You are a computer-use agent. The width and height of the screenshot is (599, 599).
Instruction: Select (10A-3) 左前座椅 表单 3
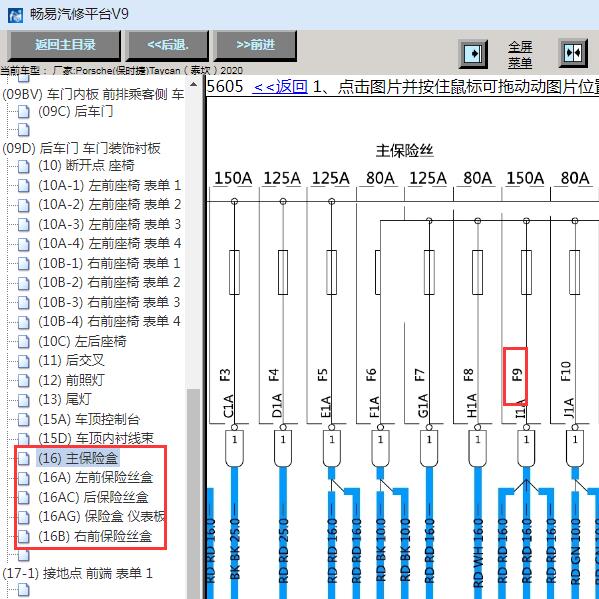(109, 224)
